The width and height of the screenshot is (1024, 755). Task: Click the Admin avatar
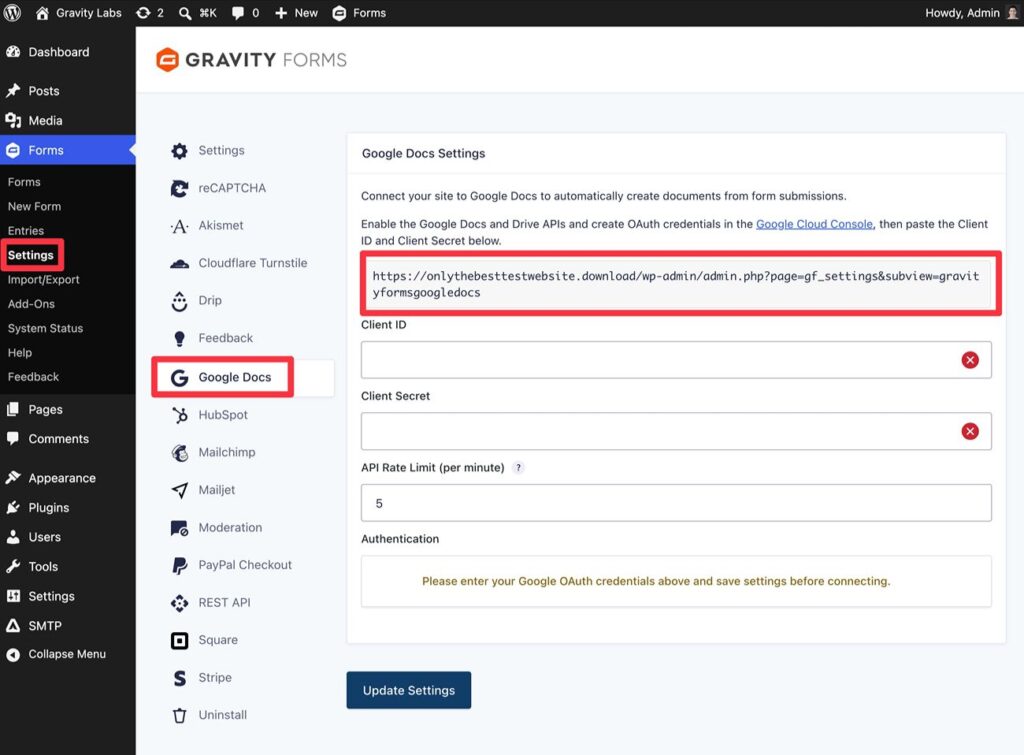[1012, 13]
